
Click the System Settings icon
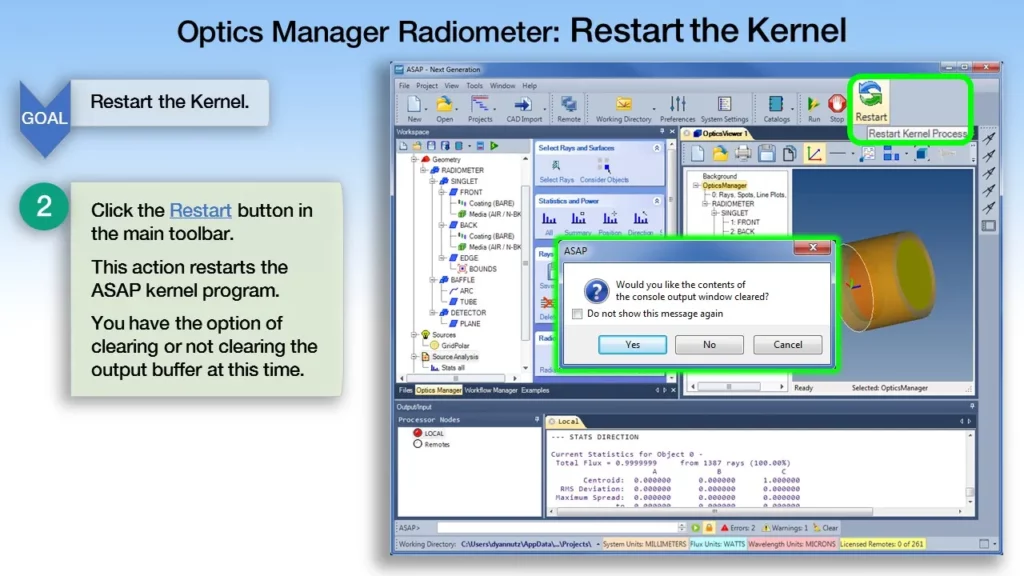(x=724, y=104)
